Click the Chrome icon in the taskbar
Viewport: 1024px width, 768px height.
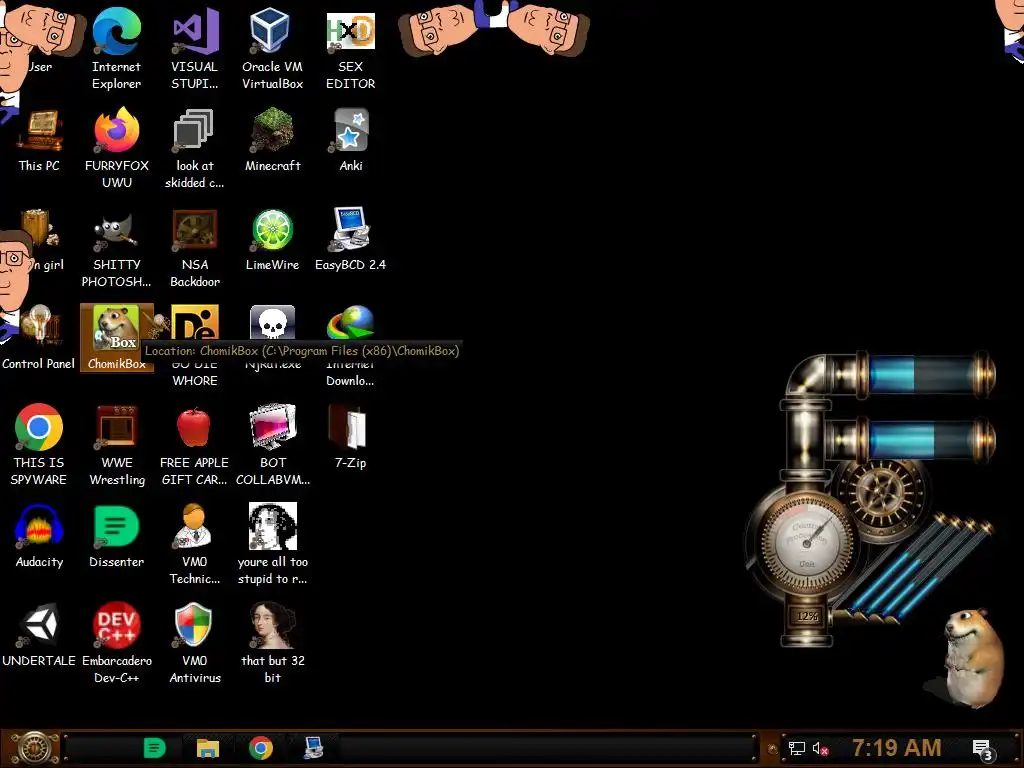261,748
